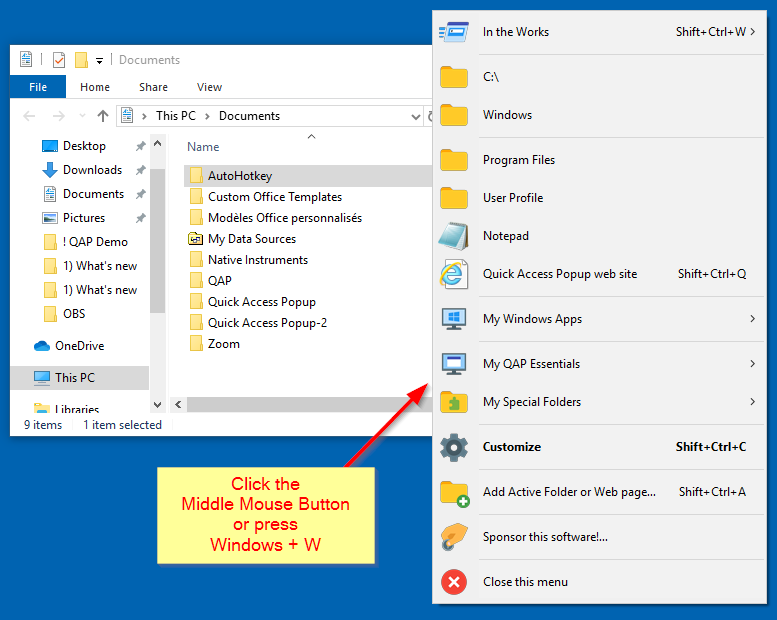Click the In the Works menu icon
Screen dimensions: 777x620
453,32
